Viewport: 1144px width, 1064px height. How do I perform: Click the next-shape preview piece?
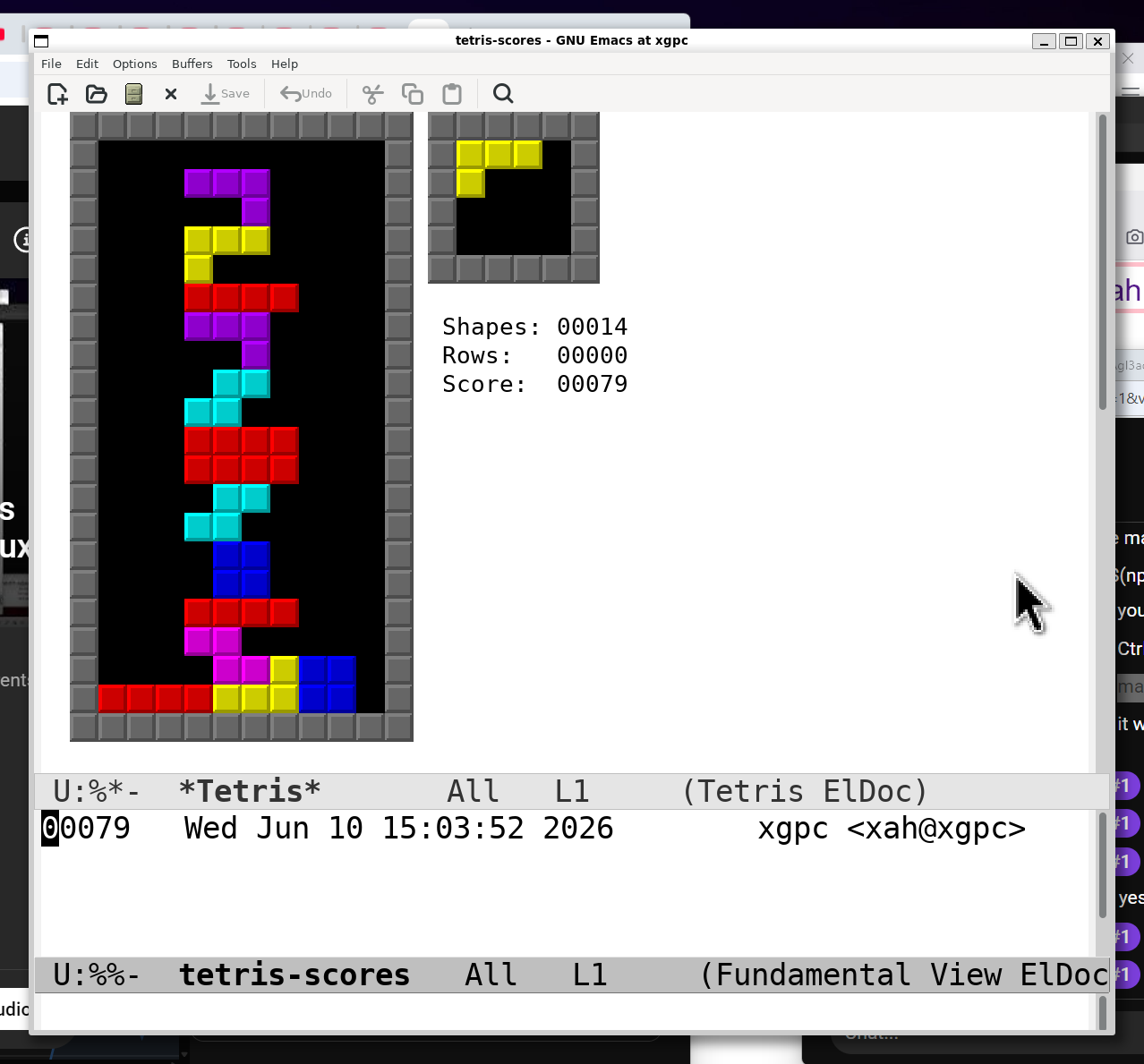click(499, 168)
